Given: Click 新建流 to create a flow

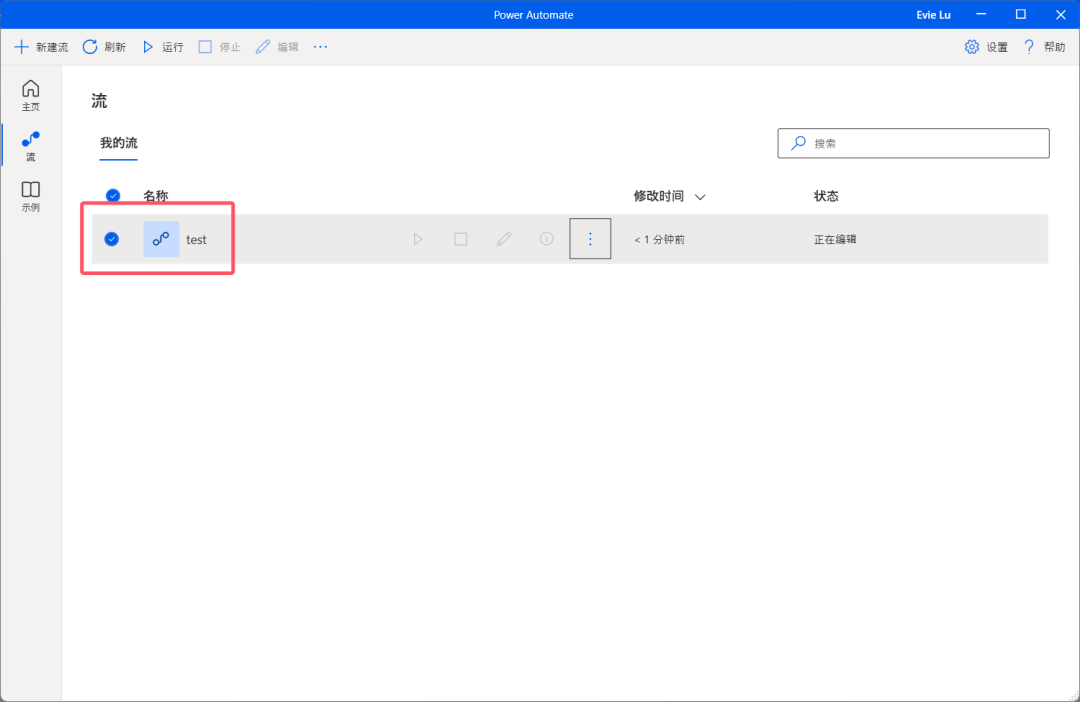Looking at the screenshot, I should point(41,47).
